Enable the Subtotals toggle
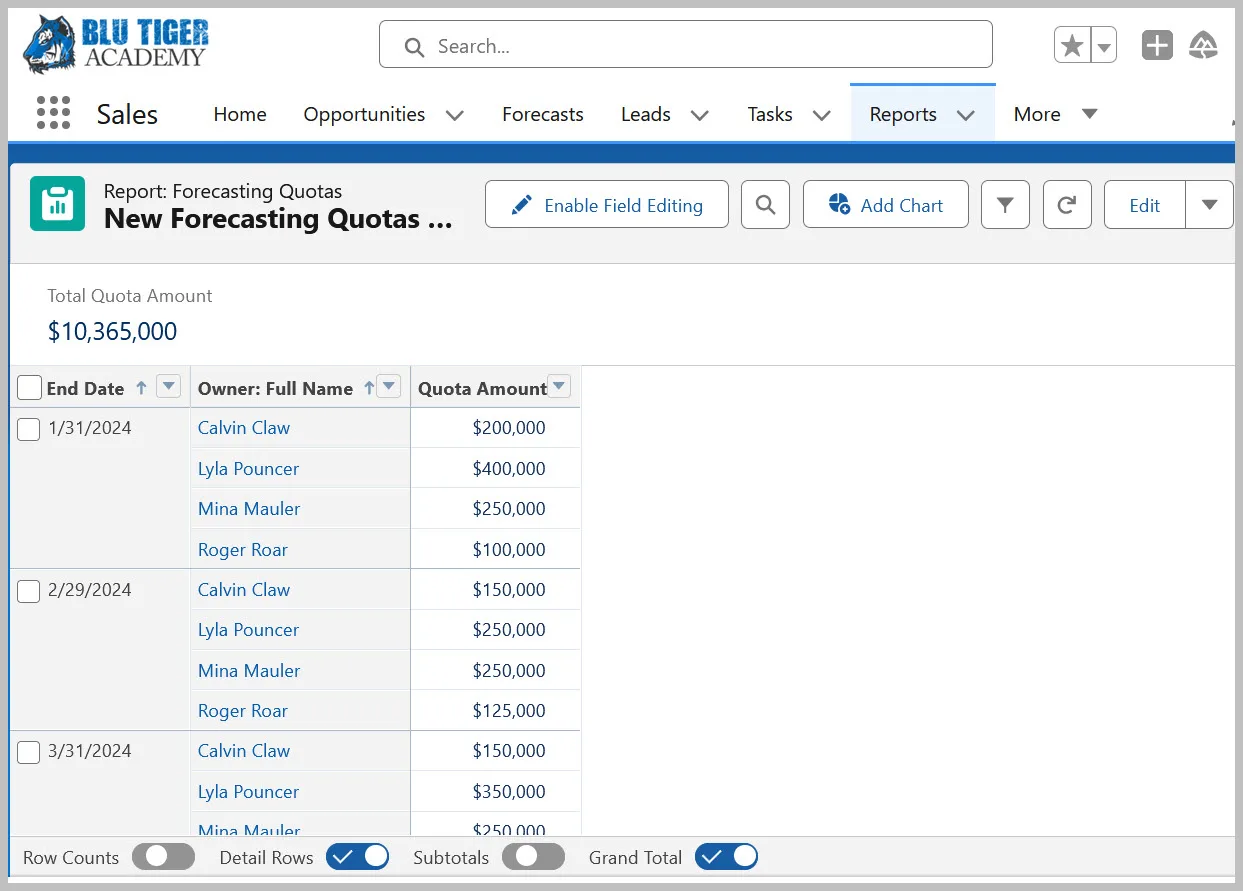Image resolution: width=1243 pixels, height=891 pixels. coord(533,857)
